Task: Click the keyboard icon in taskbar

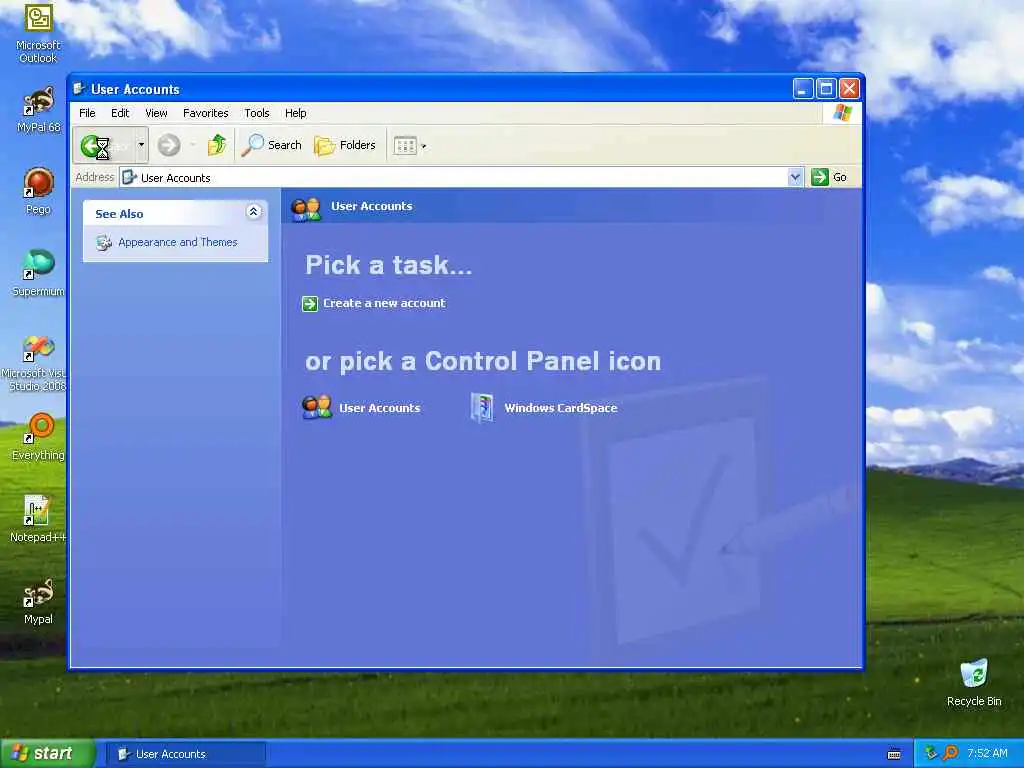Action: [894, 754]
